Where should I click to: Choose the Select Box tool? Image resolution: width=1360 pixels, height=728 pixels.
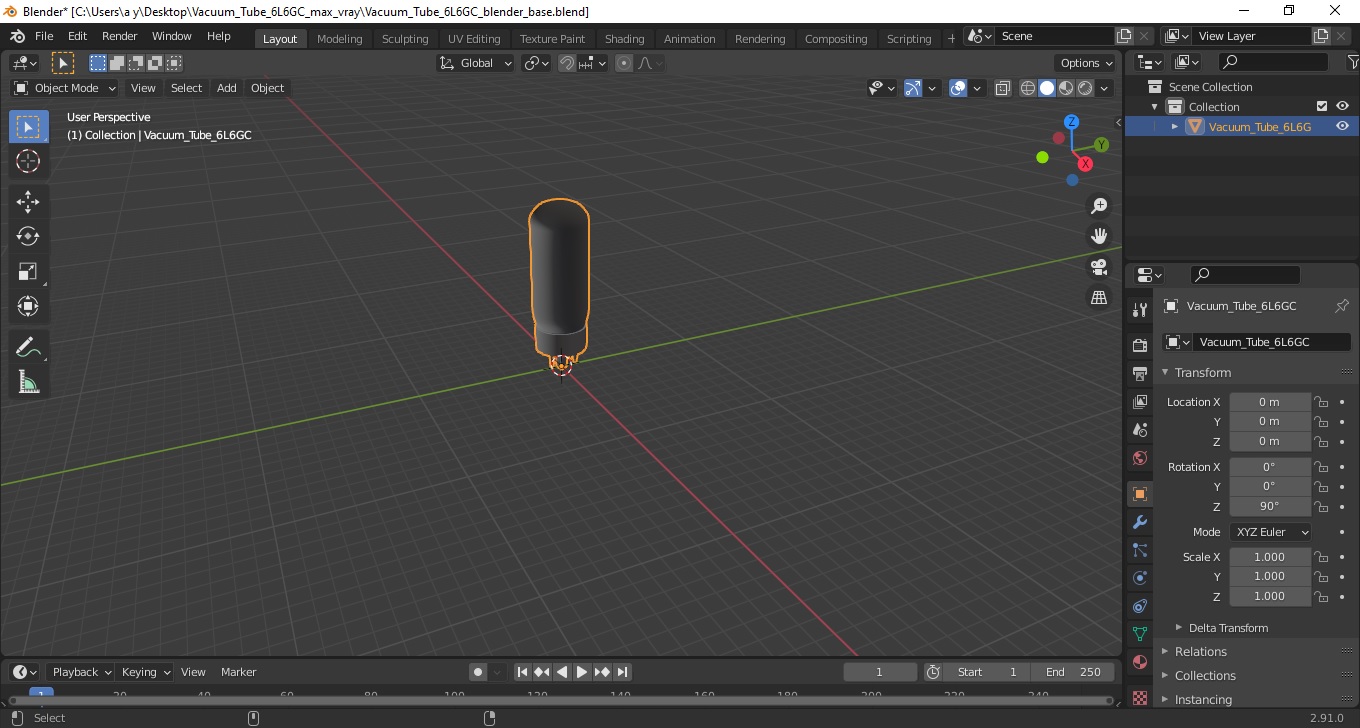click(28, 126)
